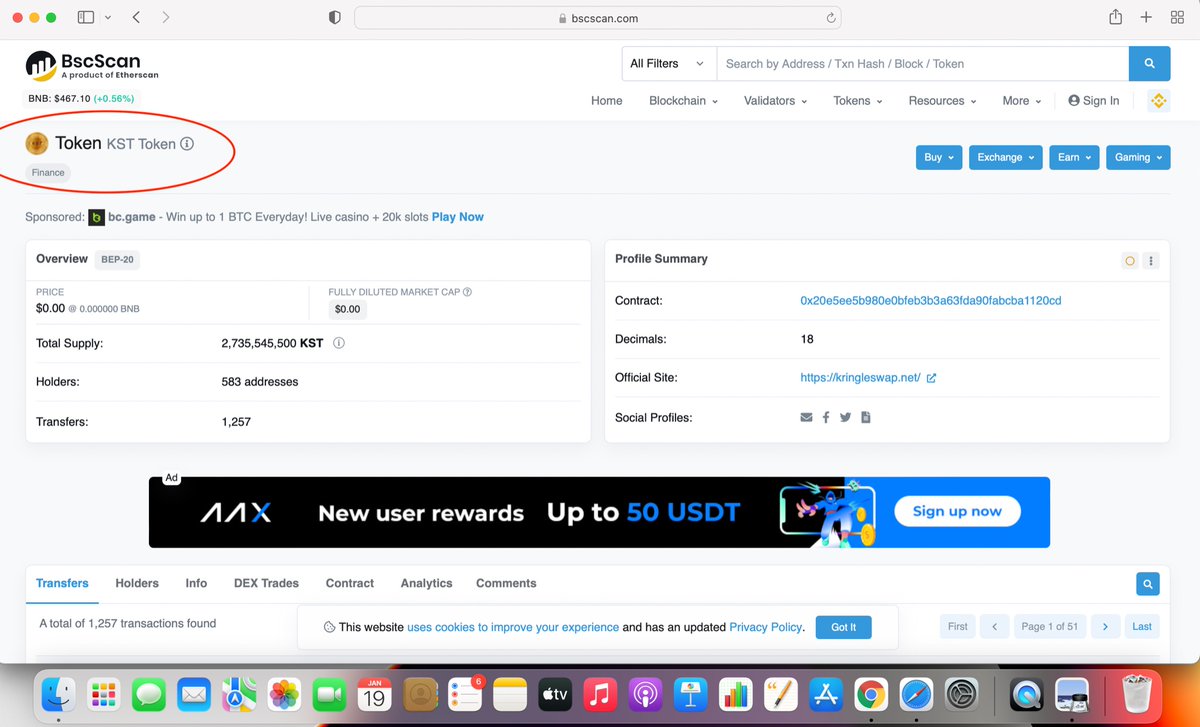
Task: Open the Earn dropdown button
Action: tap(1075, 157)
